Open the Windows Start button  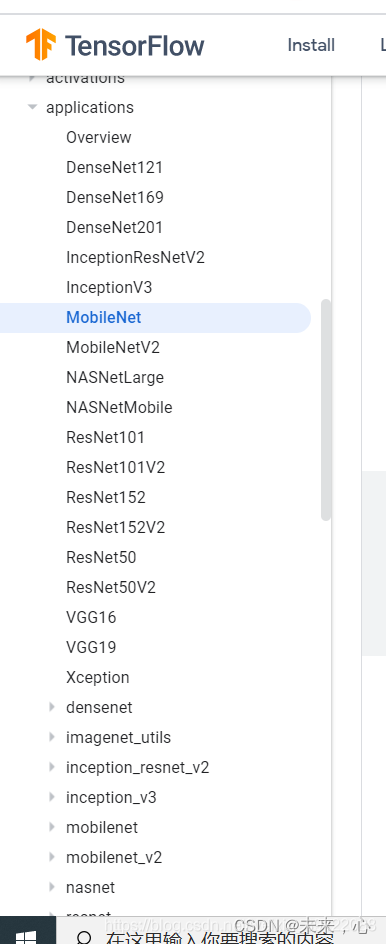point(25,936)
